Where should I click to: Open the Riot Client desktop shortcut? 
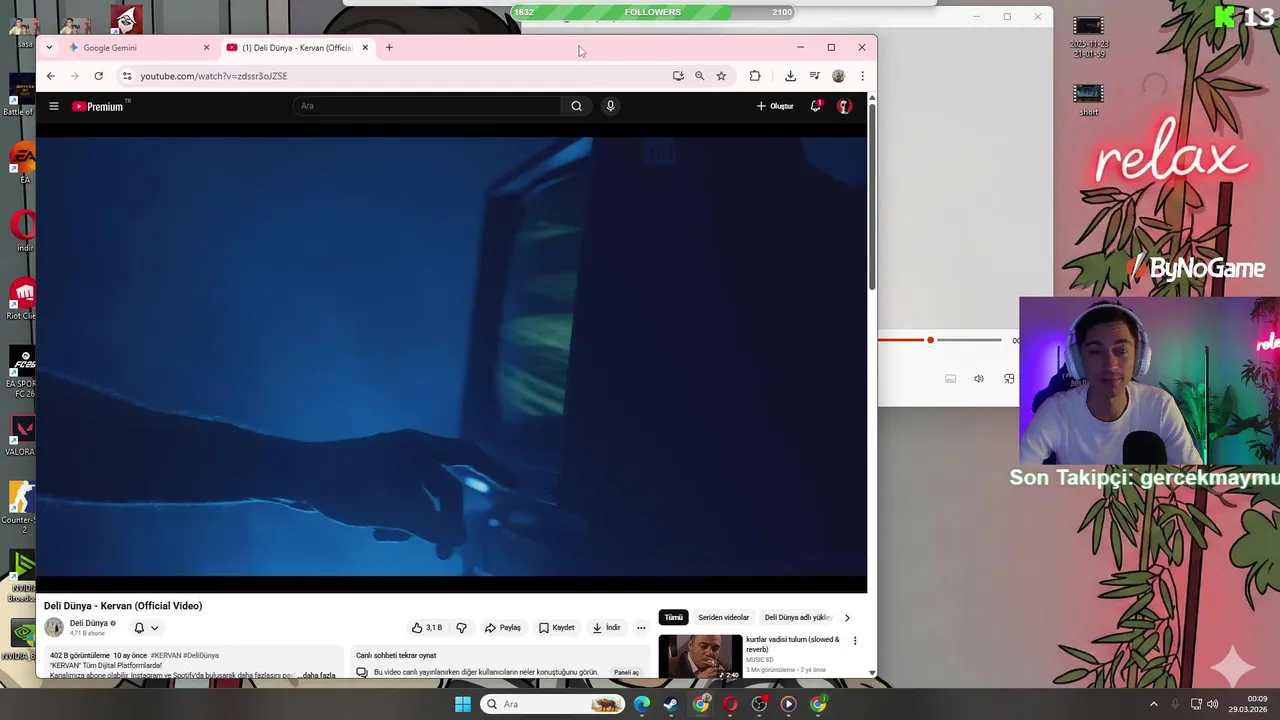(21, 297)
